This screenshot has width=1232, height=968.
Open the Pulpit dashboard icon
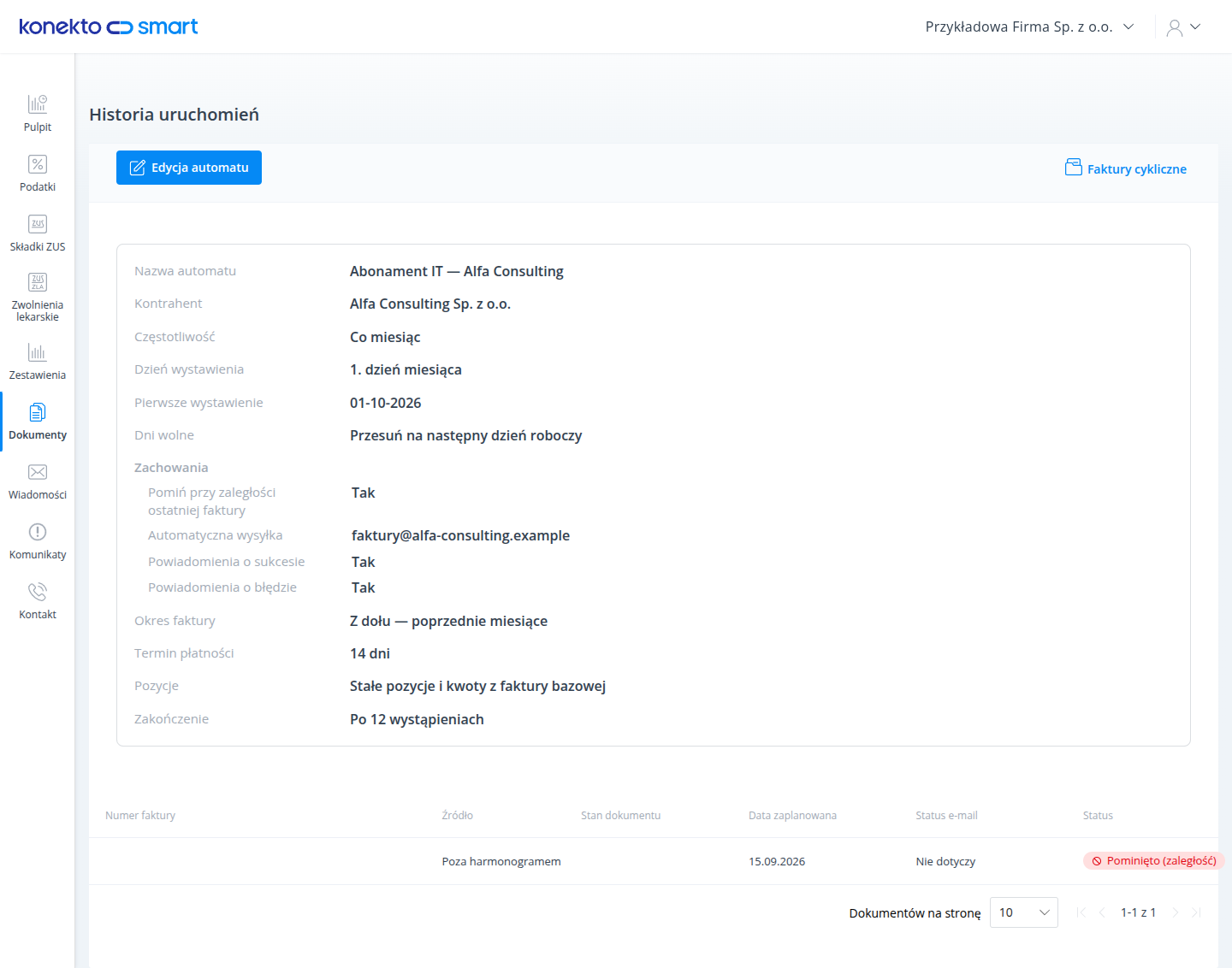pos(38,104)
